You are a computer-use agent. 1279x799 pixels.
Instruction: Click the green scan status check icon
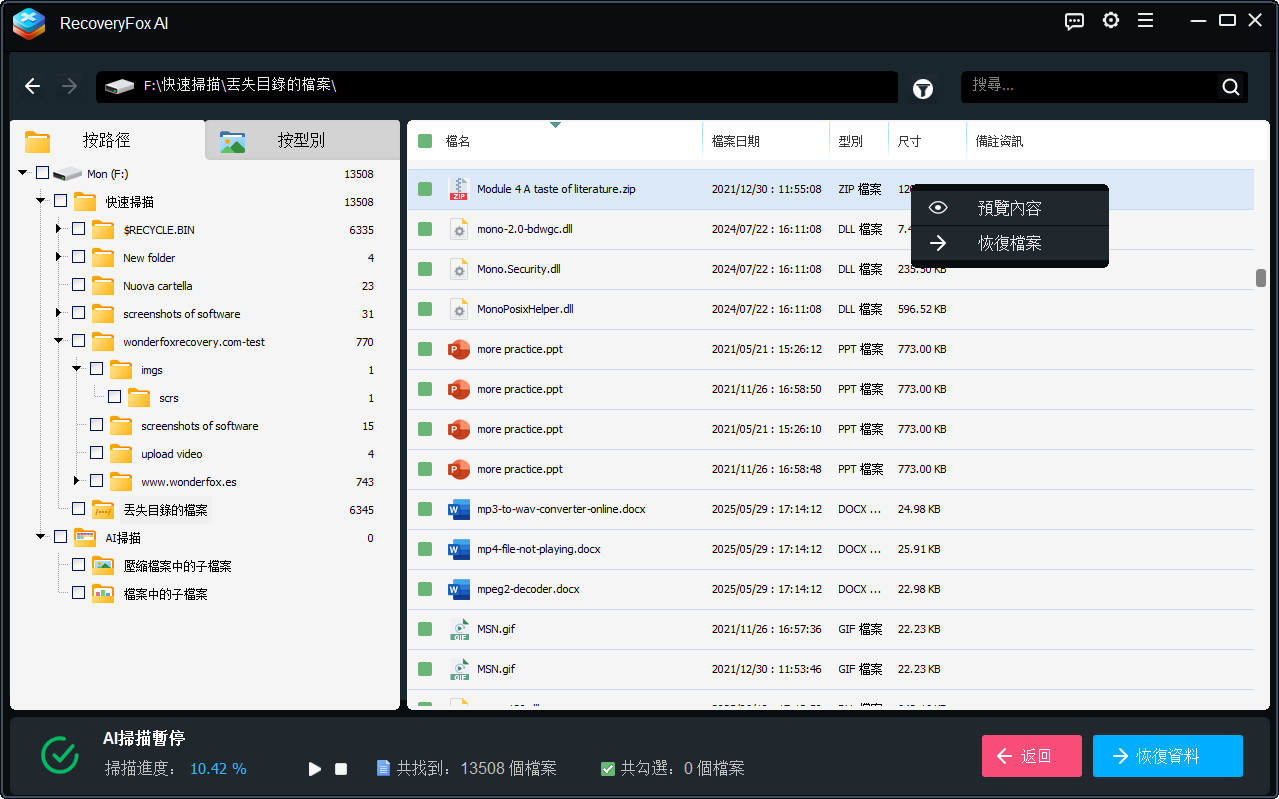[x=59, y=755]
